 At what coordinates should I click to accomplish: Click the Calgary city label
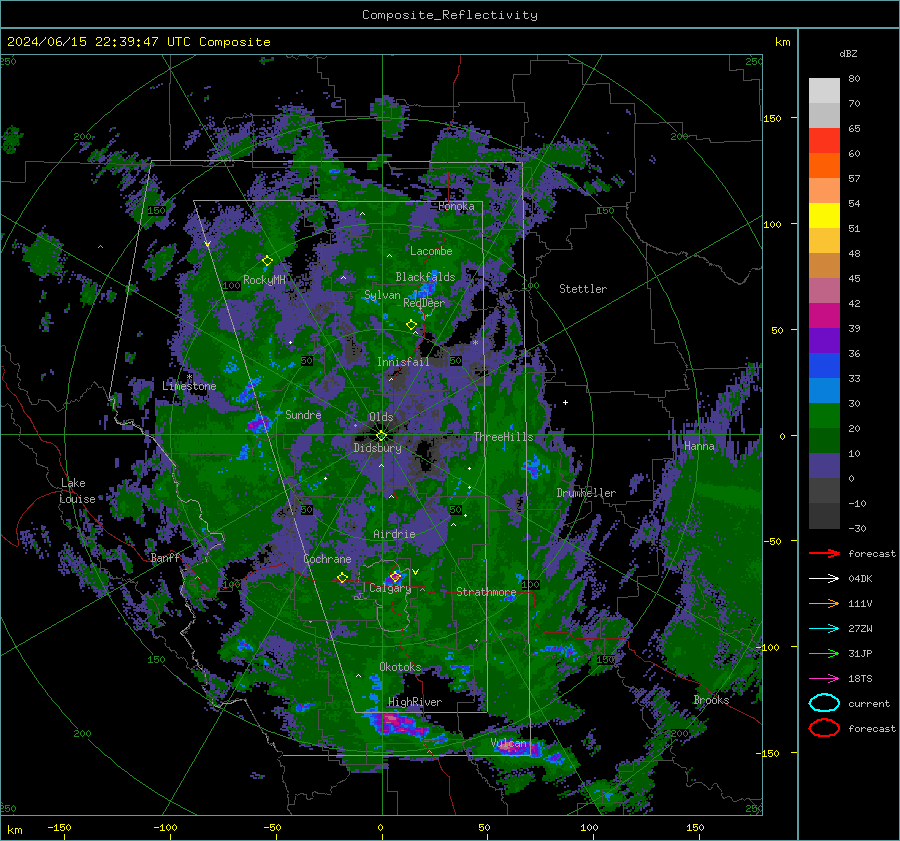(x=390, y=588)
